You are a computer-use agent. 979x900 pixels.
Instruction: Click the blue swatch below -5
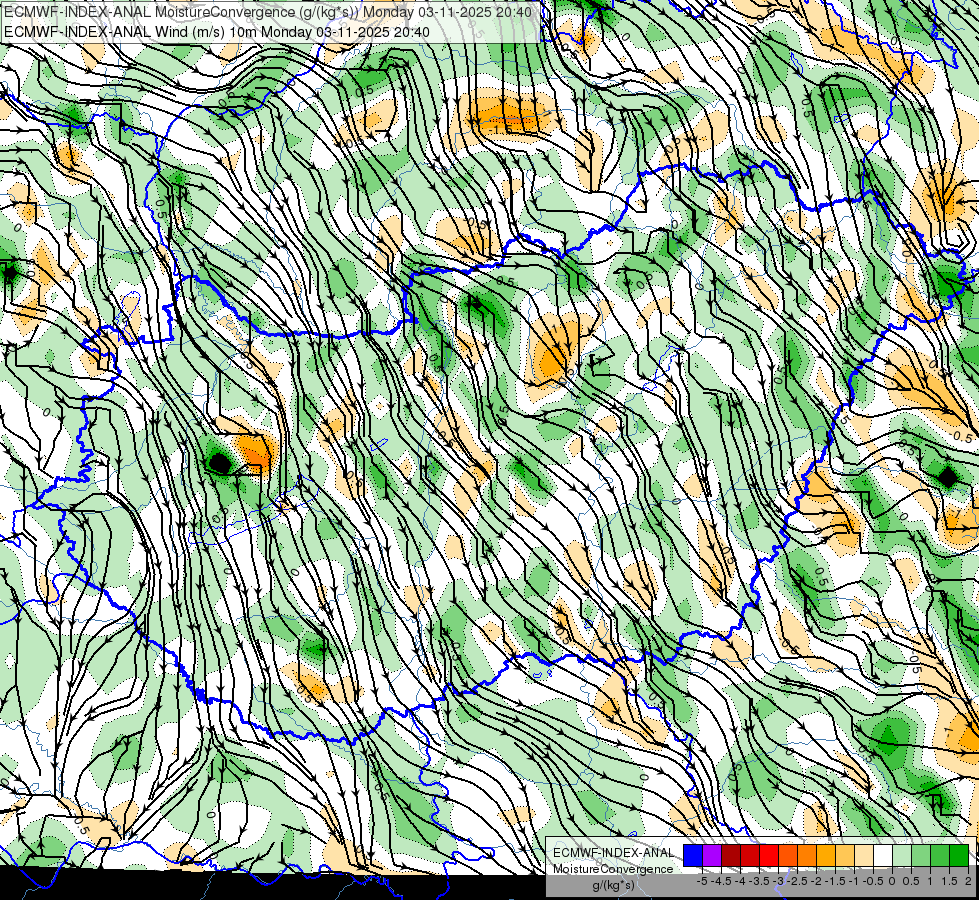693,856
